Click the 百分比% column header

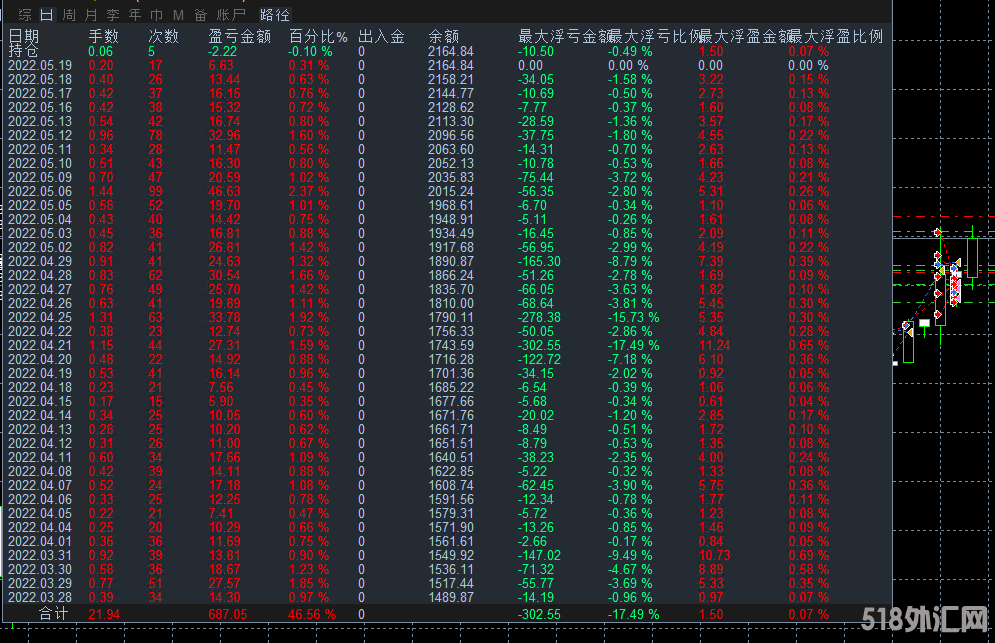point(318,36)
